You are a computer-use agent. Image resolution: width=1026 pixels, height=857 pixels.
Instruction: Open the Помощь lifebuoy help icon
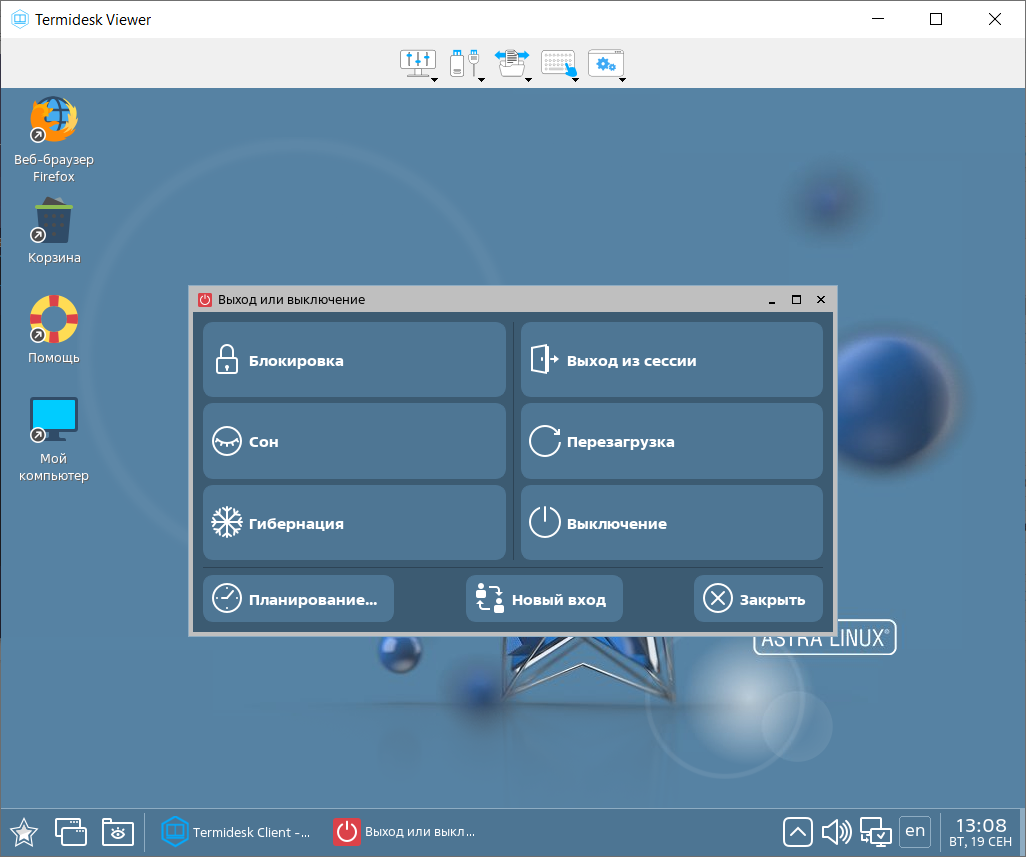coord(54,320)
